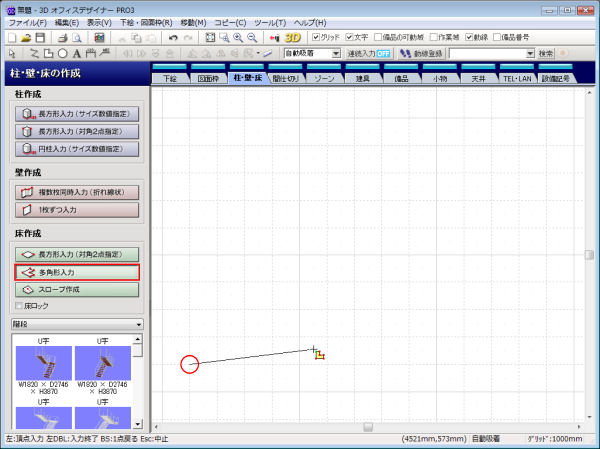Screen dimensions: 600x449
Task: Toggle the 文字 checkbox
Action: [349, 37]
